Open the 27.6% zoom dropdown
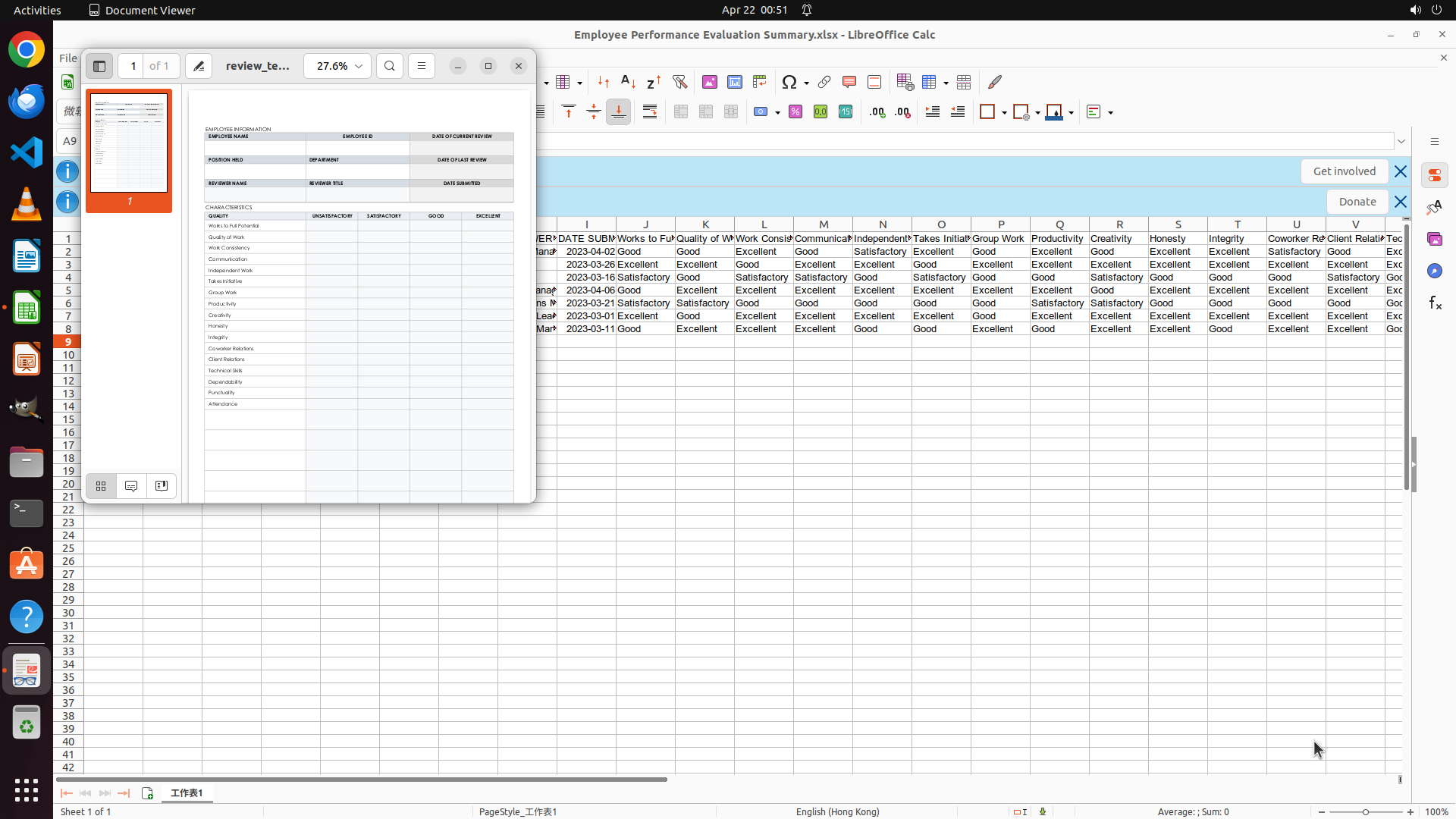1456x819 pixels. [x=337, y=66]
